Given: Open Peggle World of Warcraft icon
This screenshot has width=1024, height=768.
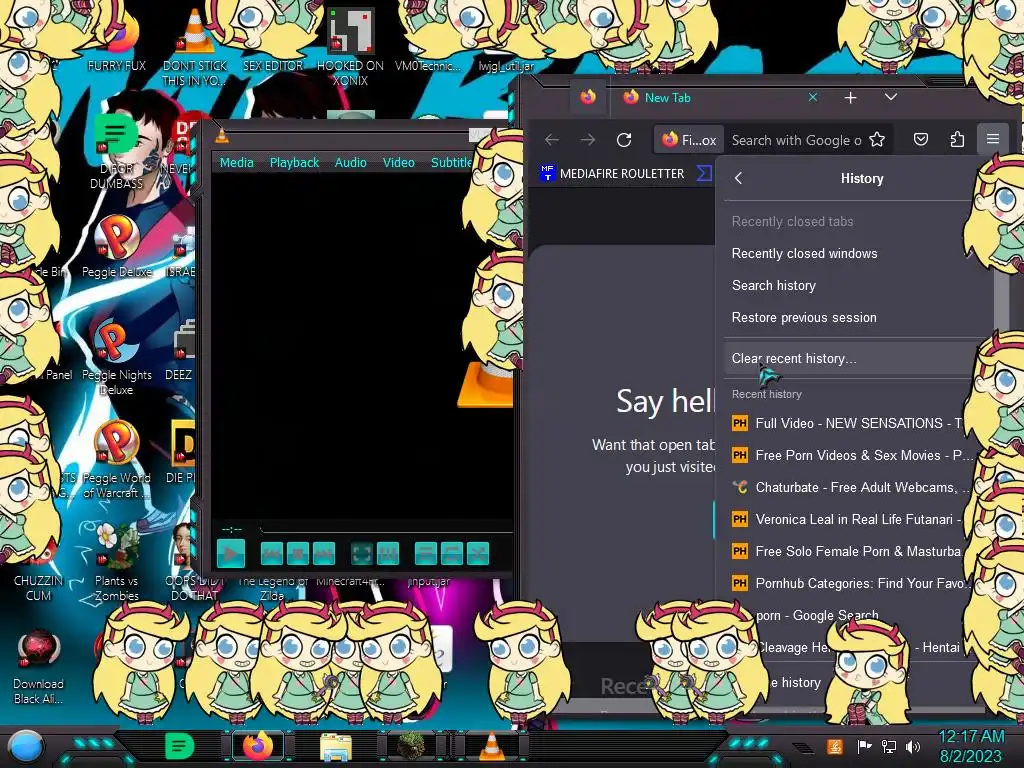Looking at the screenshot, I should click(x=117, y=460).
